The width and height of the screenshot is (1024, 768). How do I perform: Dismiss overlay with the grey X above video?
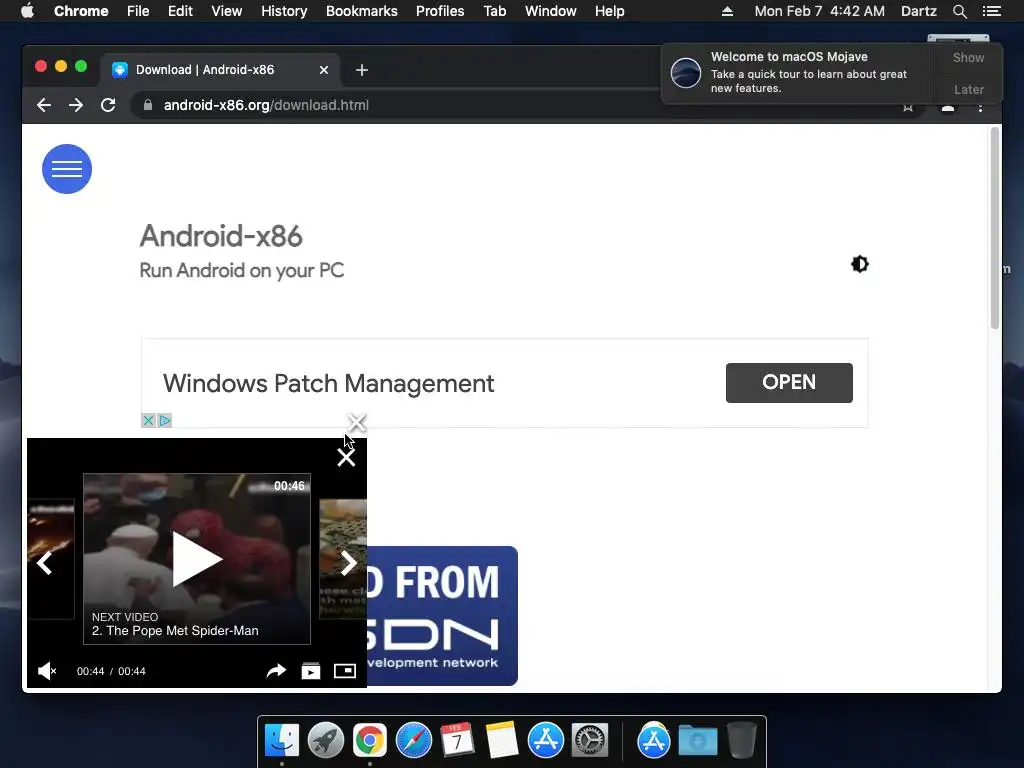pos(357,423)
